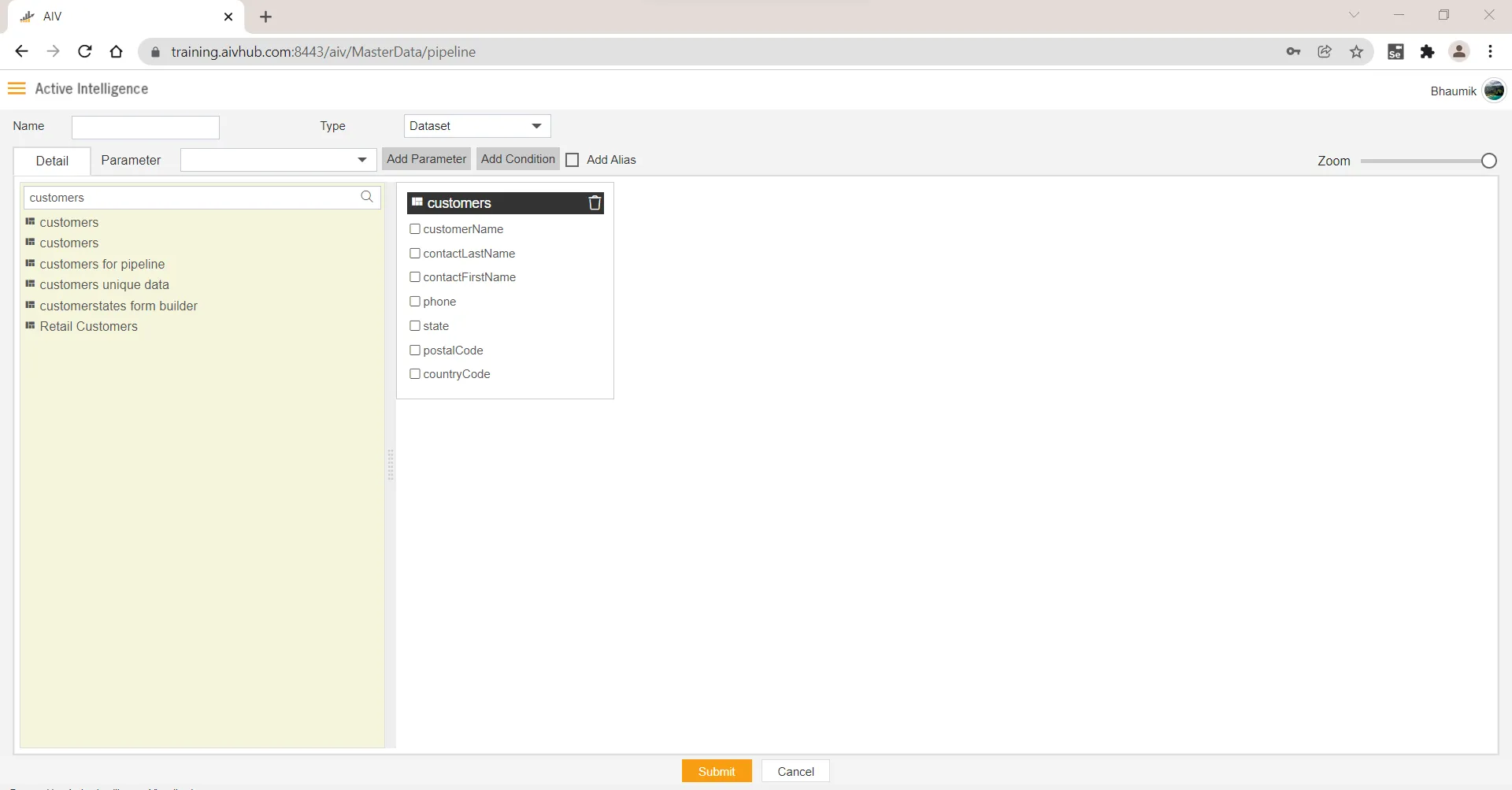Viewport: 1512px width, 790px height.
Task: Click the Zoom slider handle
Action: pyautogui.click(x=1488, y=161)
